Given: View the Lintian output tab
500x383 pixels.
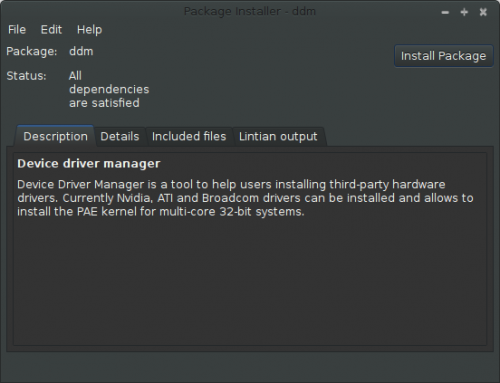Looking at the screenshot, I should click(x=278, y=136).
